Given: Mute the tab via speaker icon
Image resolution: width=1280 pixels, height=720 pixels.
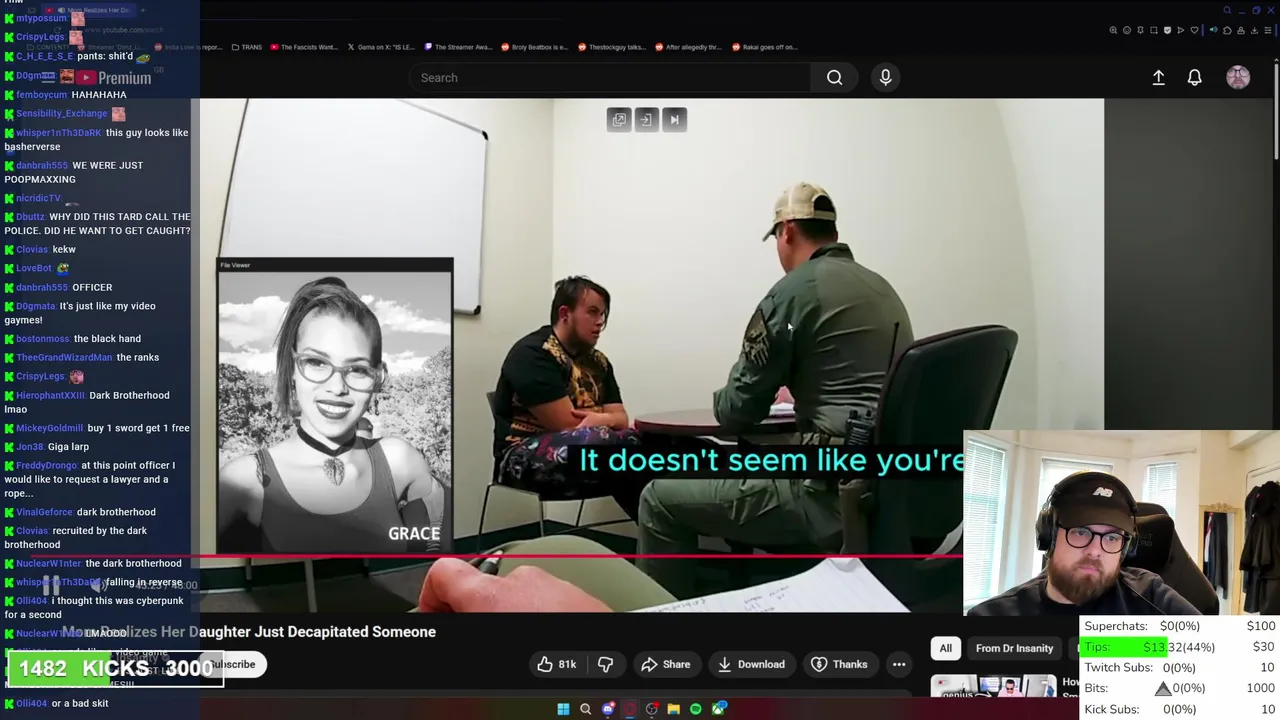Looking at the screenshot, I should [1214, 30].
